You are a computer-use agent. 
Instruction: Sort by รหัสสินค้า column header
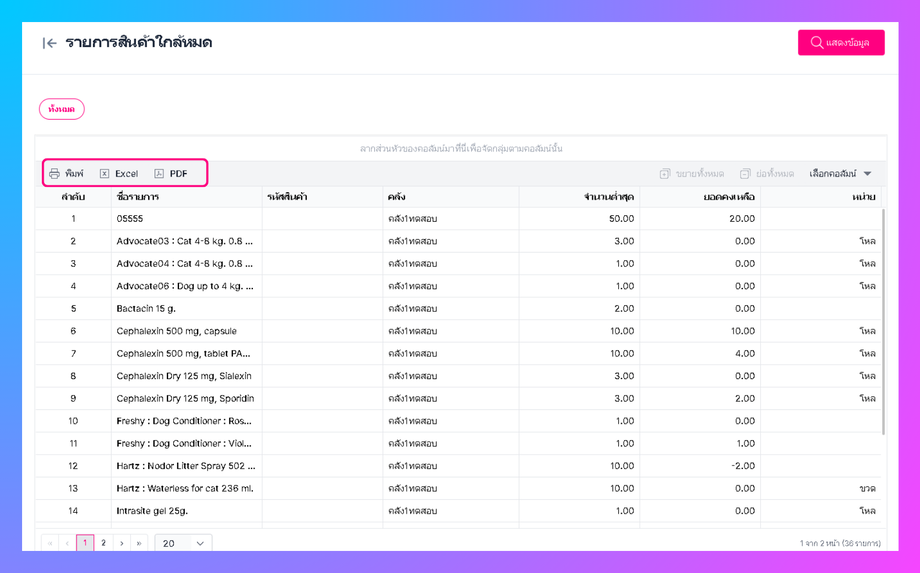[x=322, y=197]
